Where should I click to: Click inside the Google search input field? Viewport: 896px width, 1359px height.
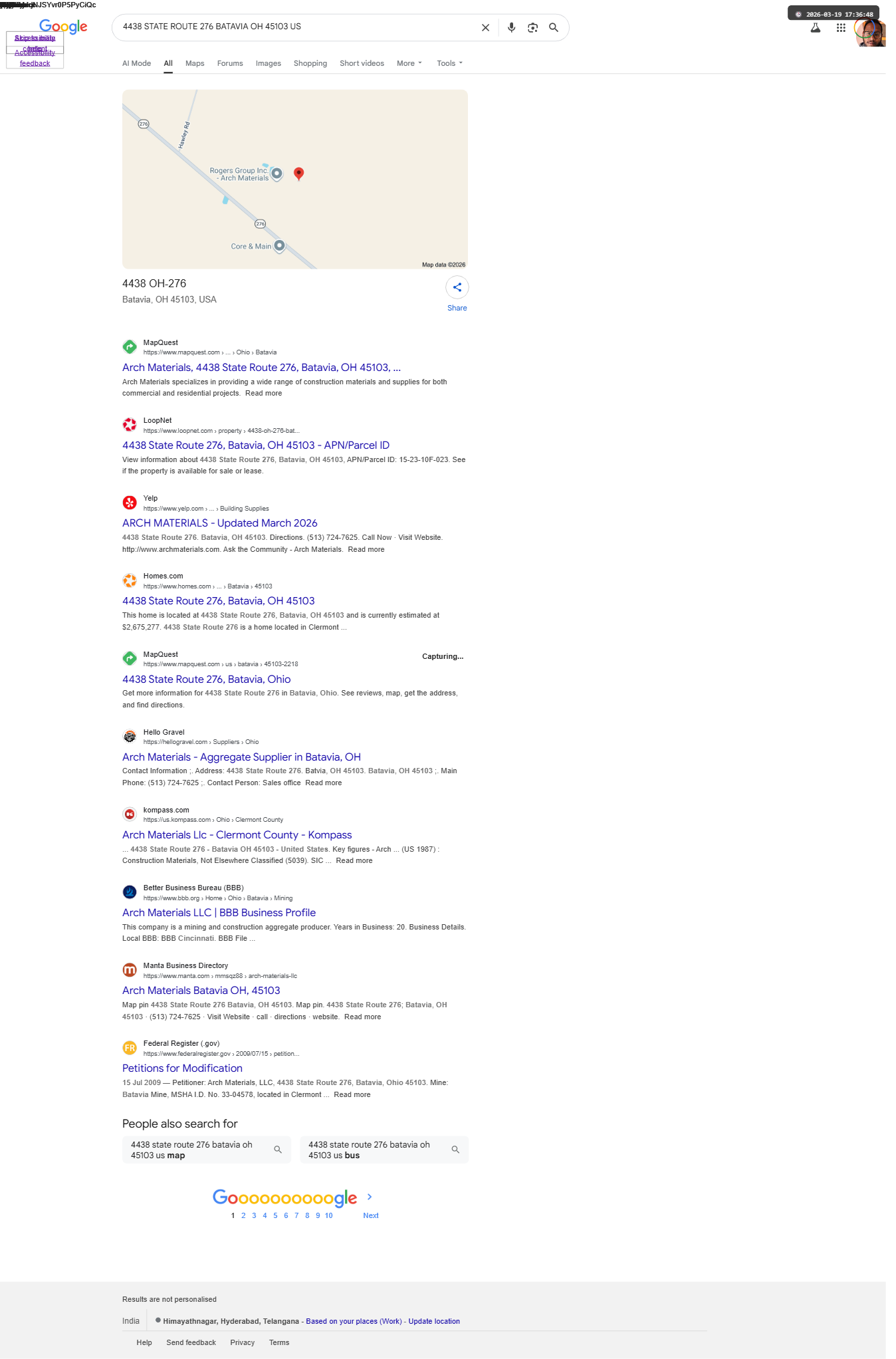(296, 27)
